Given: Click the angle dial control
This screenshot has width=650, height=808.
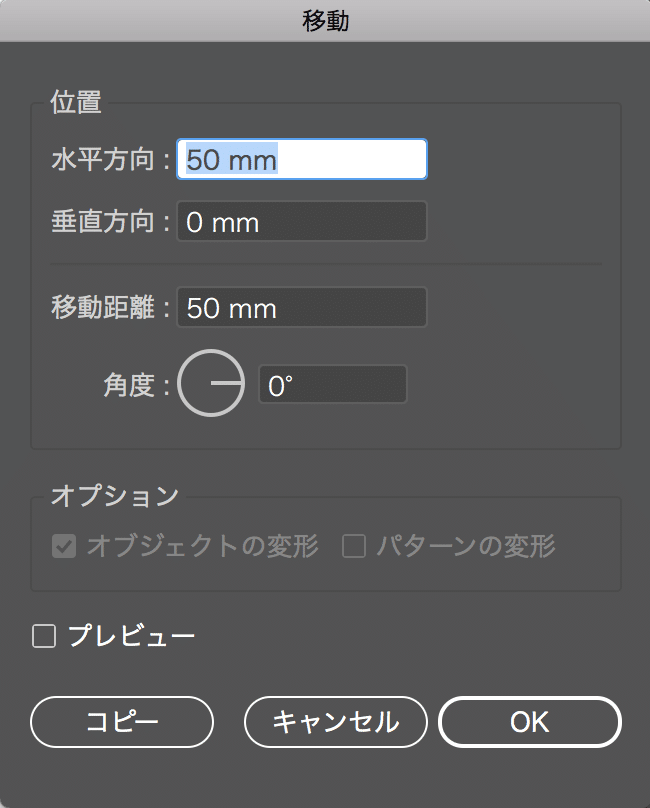Looking at the screenshot, I should 211,383.
